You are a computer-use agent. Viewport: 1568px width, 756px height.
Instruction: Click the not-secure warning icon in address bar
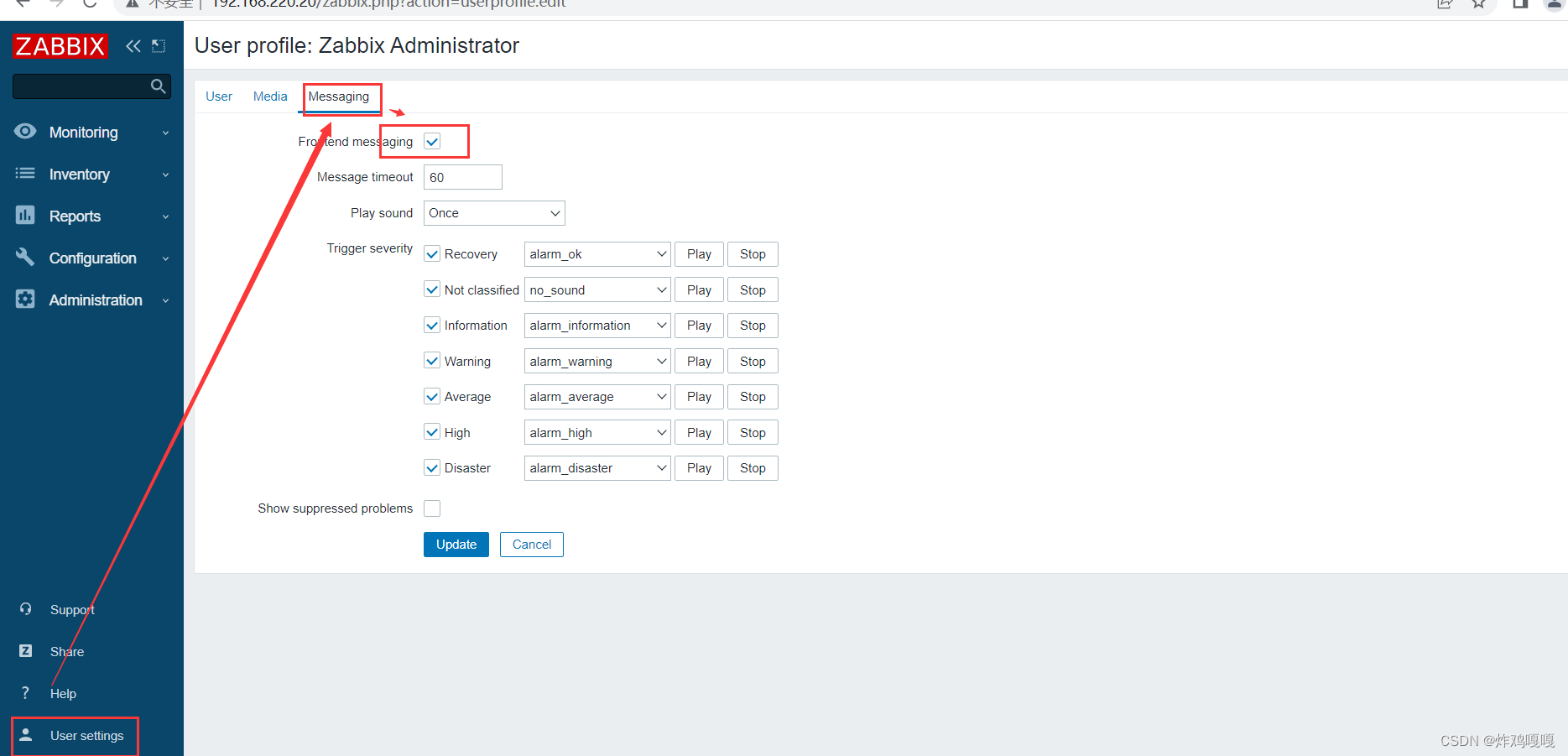click(x=132, y=3)
